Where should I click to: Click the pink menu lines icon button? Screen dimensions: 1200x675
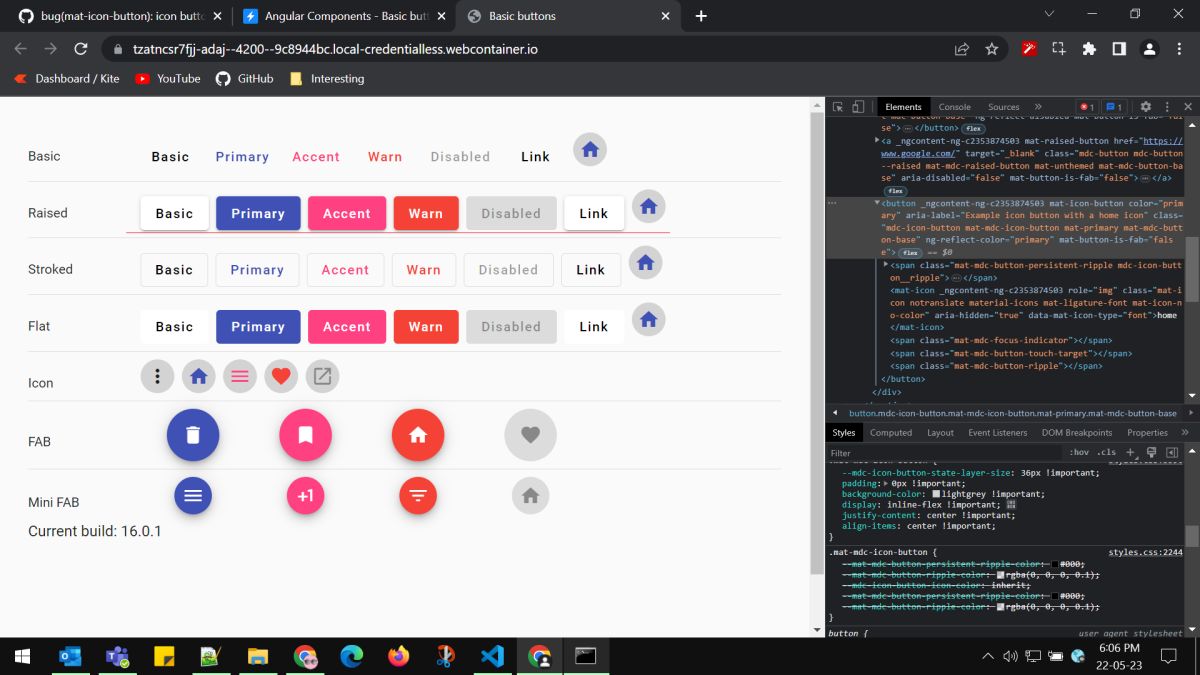click(240, 376)
